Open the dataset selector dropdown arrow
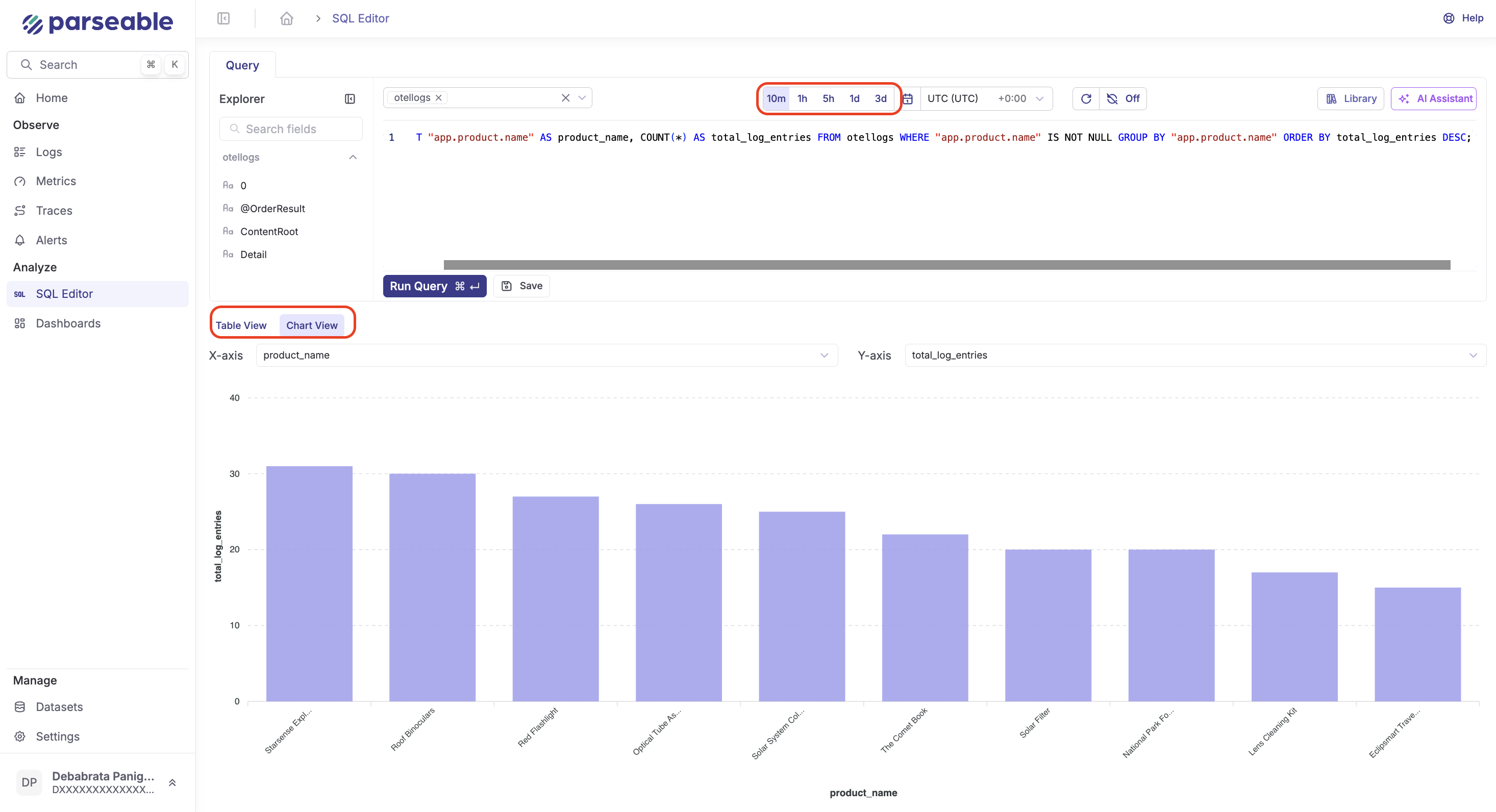The height and width of the screenshot is (812, 1496). pos(582,98)
